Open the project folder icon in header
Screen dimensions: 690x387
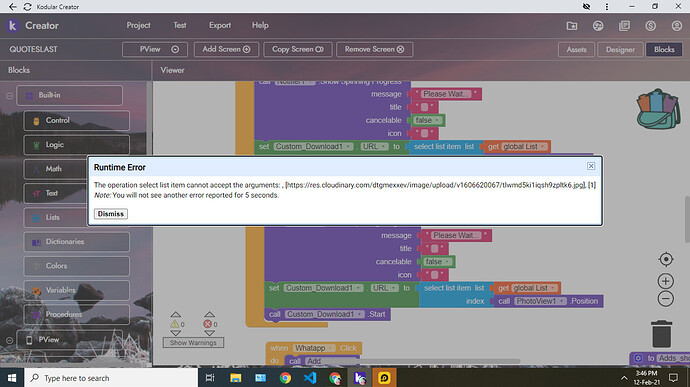[572, 26]
